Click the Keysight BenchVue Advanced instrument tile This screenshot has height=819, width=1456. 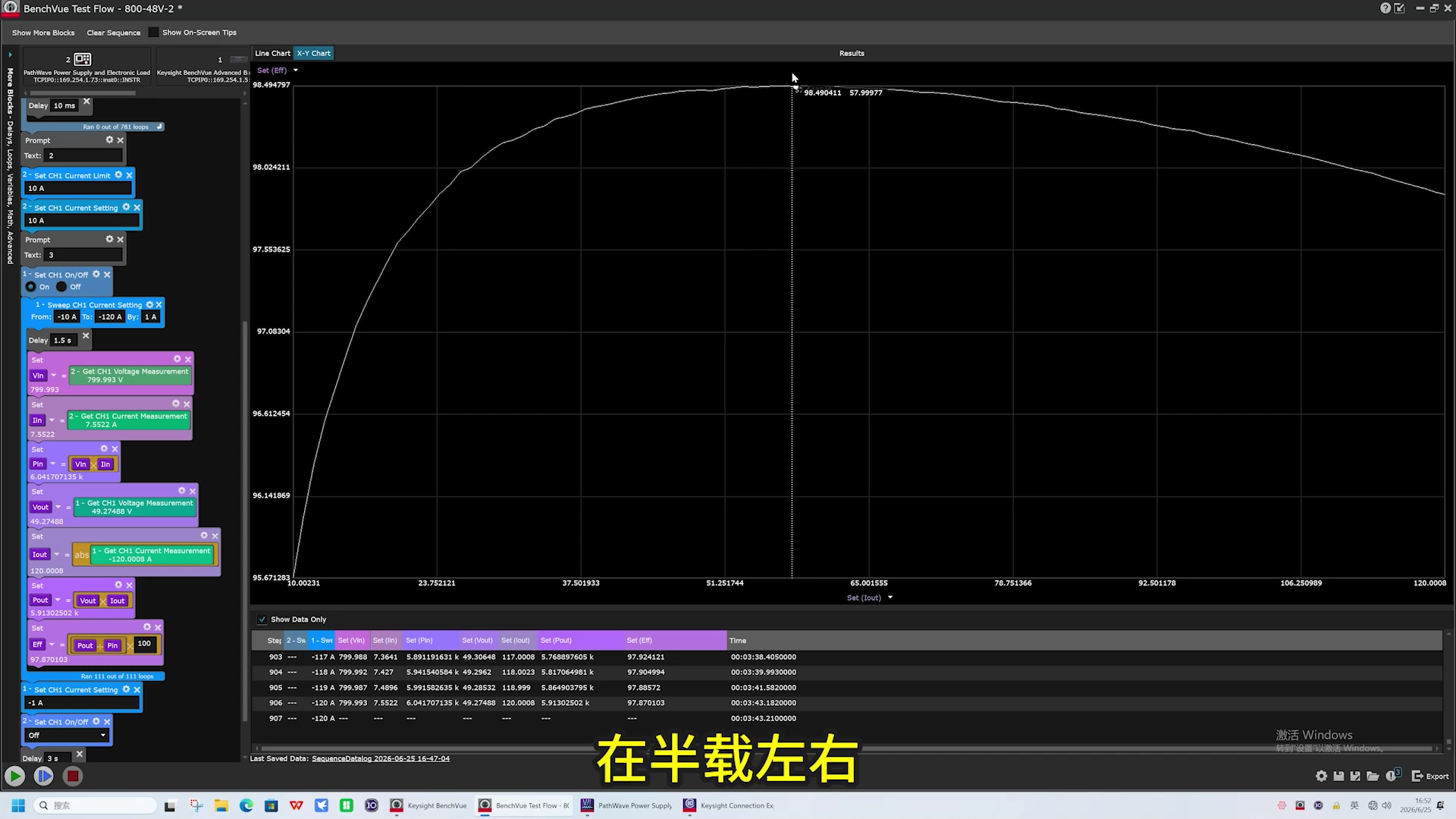[x=202, y=66]
